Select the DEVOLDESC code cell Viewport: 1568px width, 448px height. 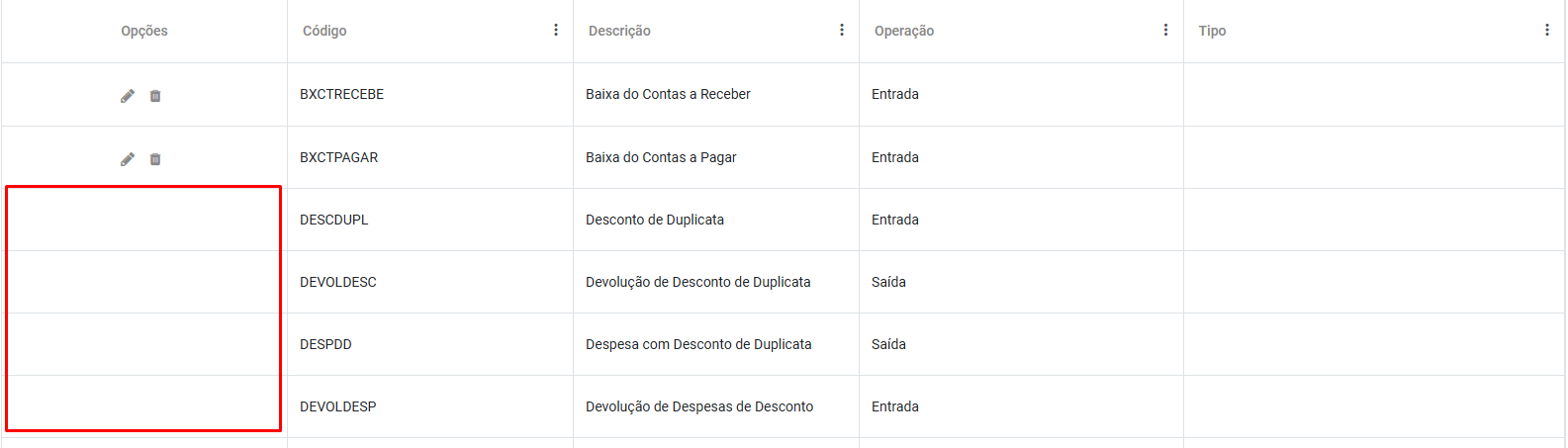(x=338, y=282)
